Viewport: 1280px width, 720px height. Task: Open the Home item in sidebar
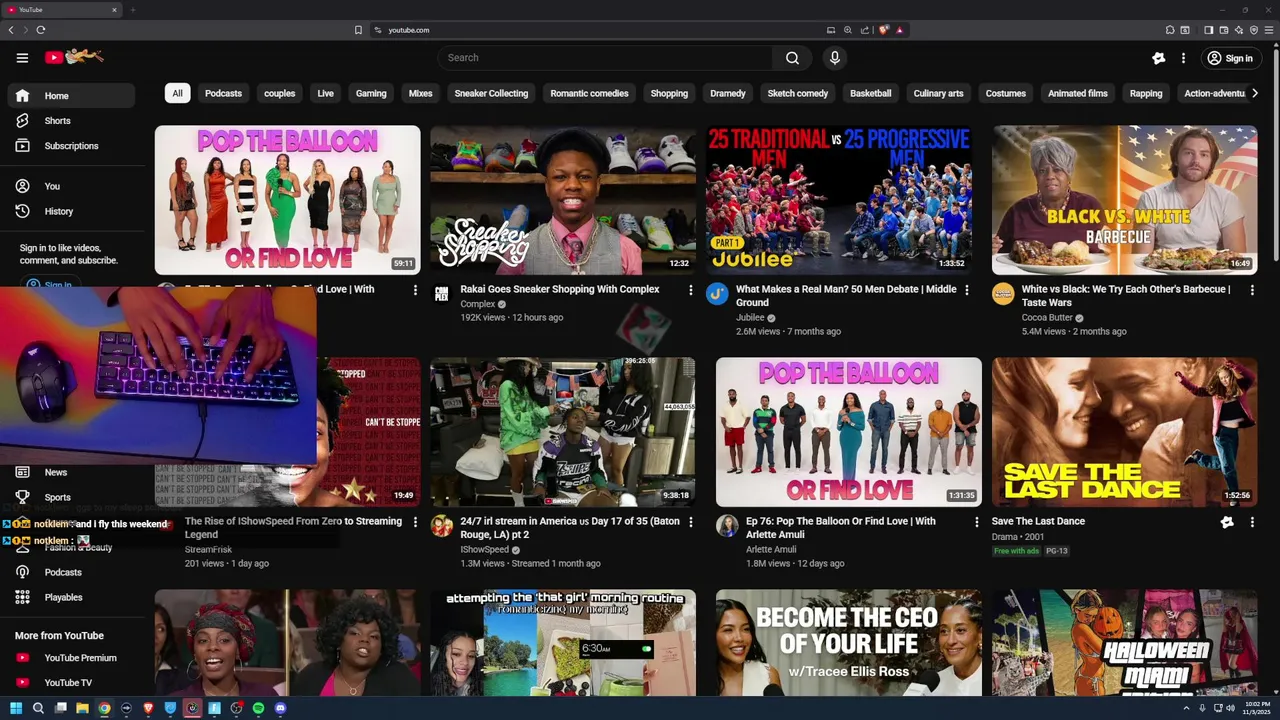click(x=70, y=96)
